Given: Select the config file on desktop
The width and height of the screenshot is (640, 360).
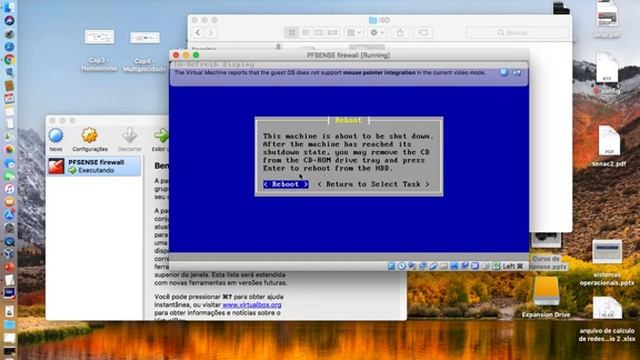Looking at the screenshot, I should click(607, 73).
